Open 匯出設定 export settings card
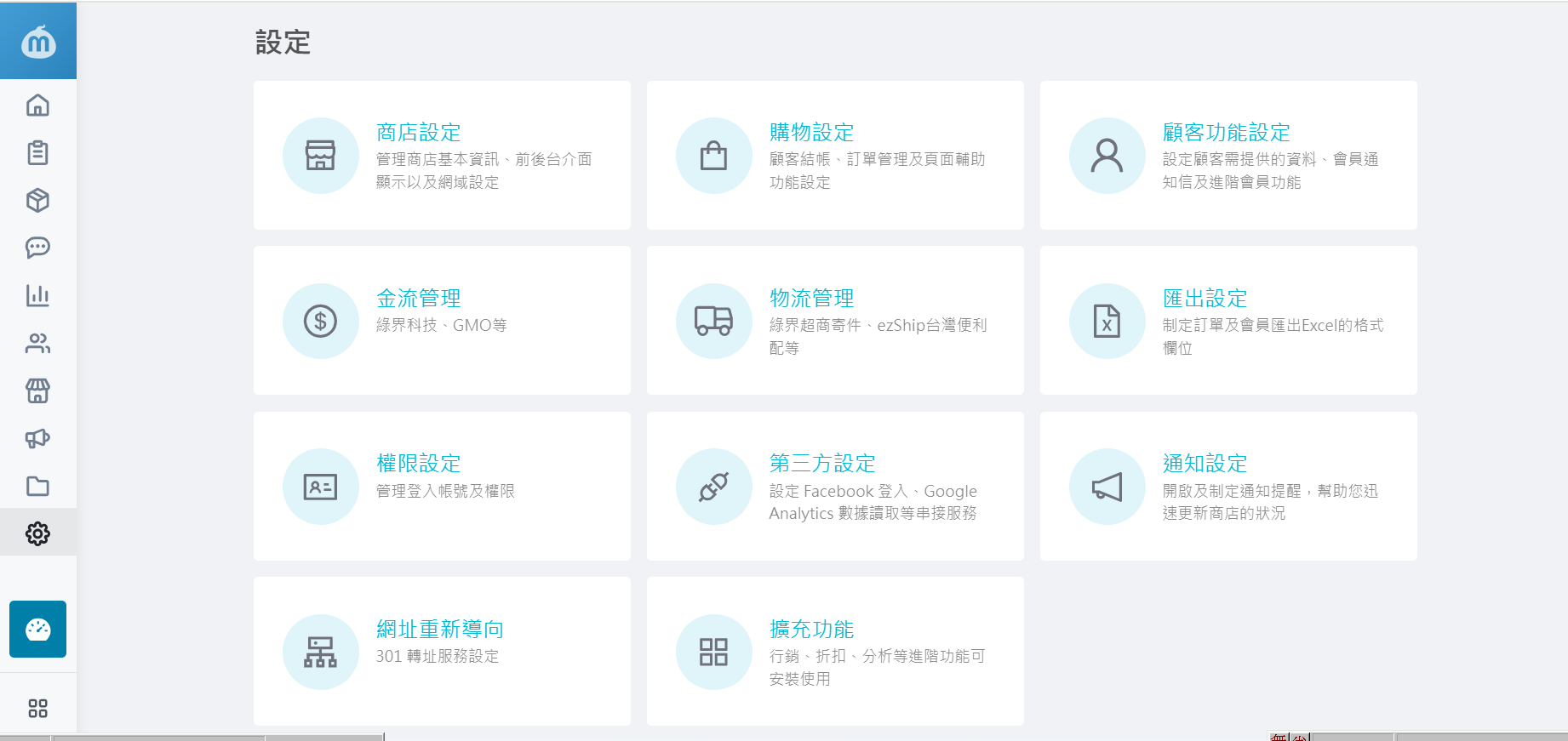1568x741 pixels. [x=1205, y=299]
